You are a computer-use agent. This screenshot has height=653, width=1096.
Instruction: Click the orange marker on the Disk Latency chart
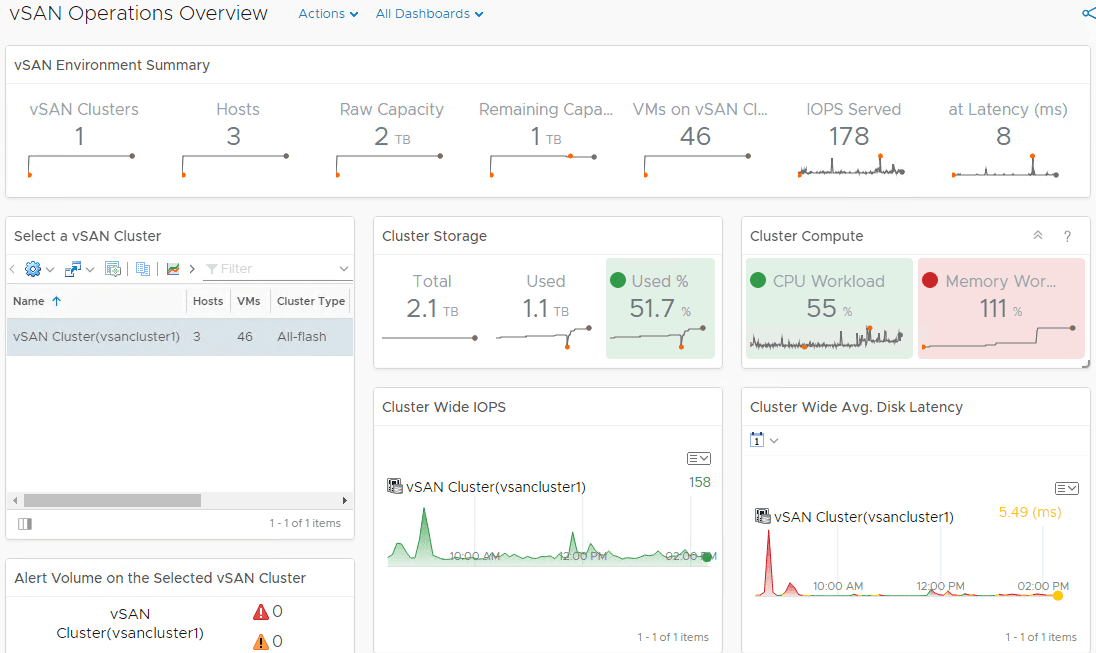pos(1057,595)
